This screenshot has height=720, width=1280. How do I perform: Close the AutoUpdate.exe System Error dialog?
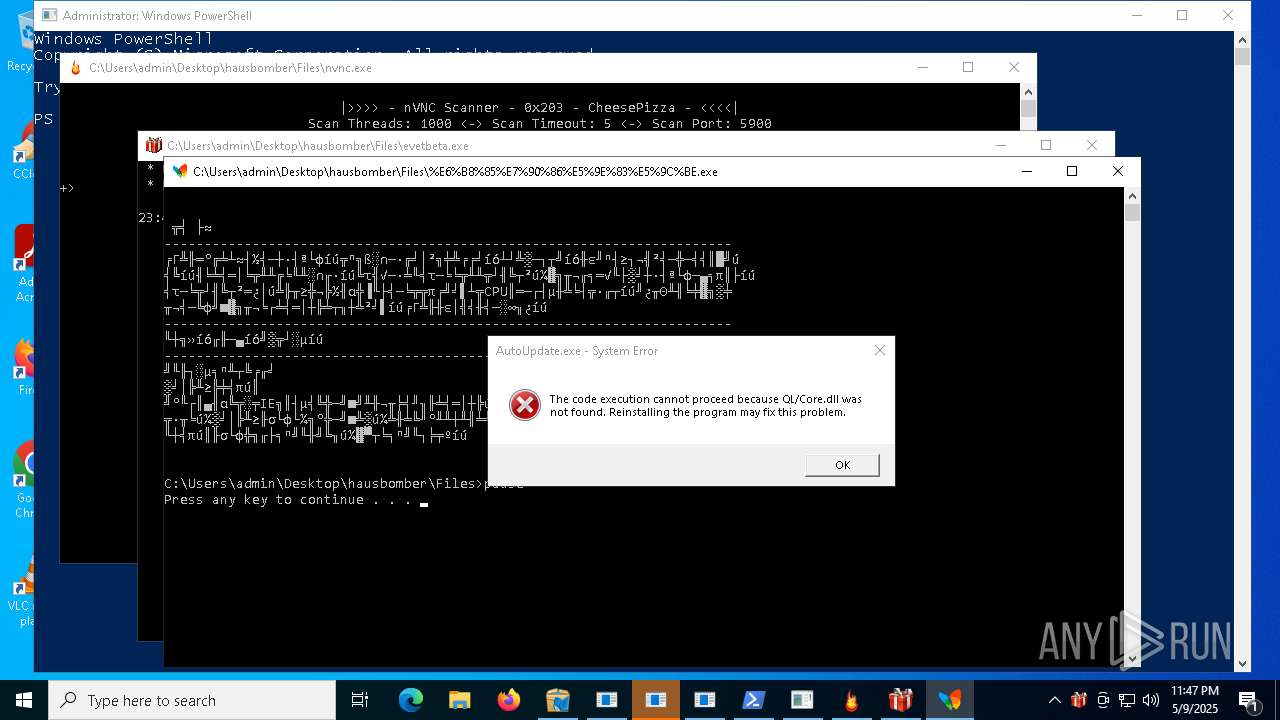[880, 350]
